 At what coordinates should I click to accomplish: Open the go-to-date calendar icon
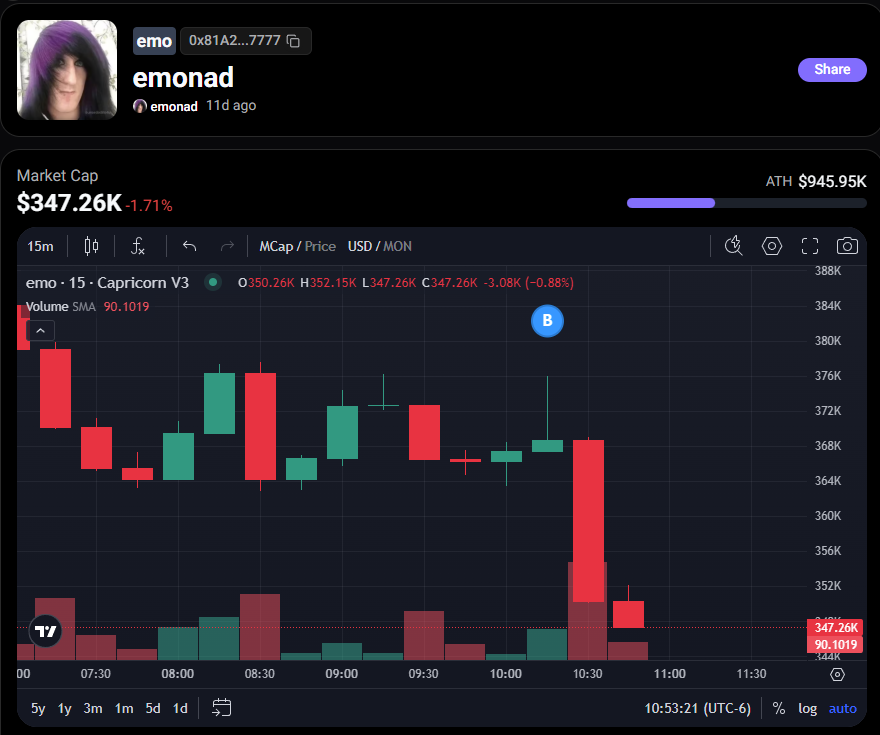[x=222, y=708]
